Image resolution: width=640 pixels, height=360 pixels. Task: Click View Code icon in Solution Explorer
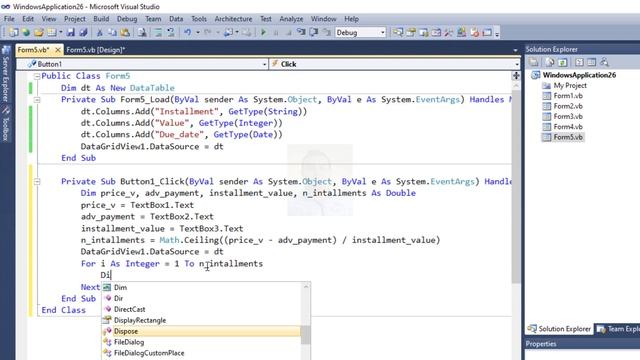point(579,62)
